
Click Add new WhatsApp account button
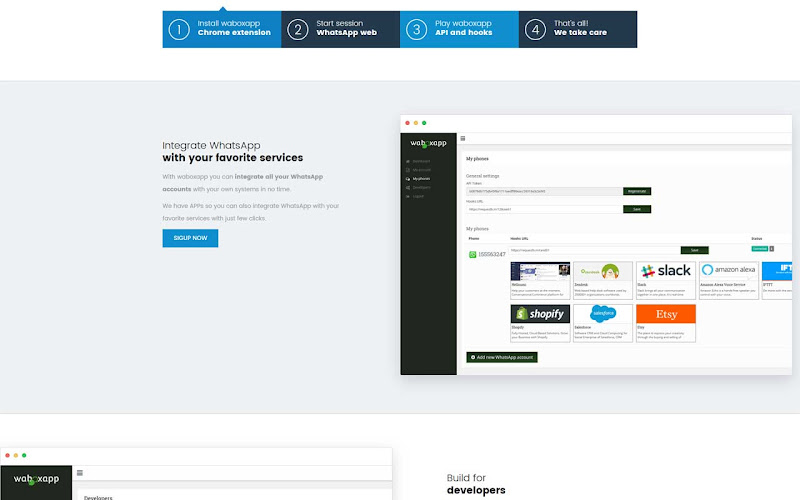(x=502, y=357)
